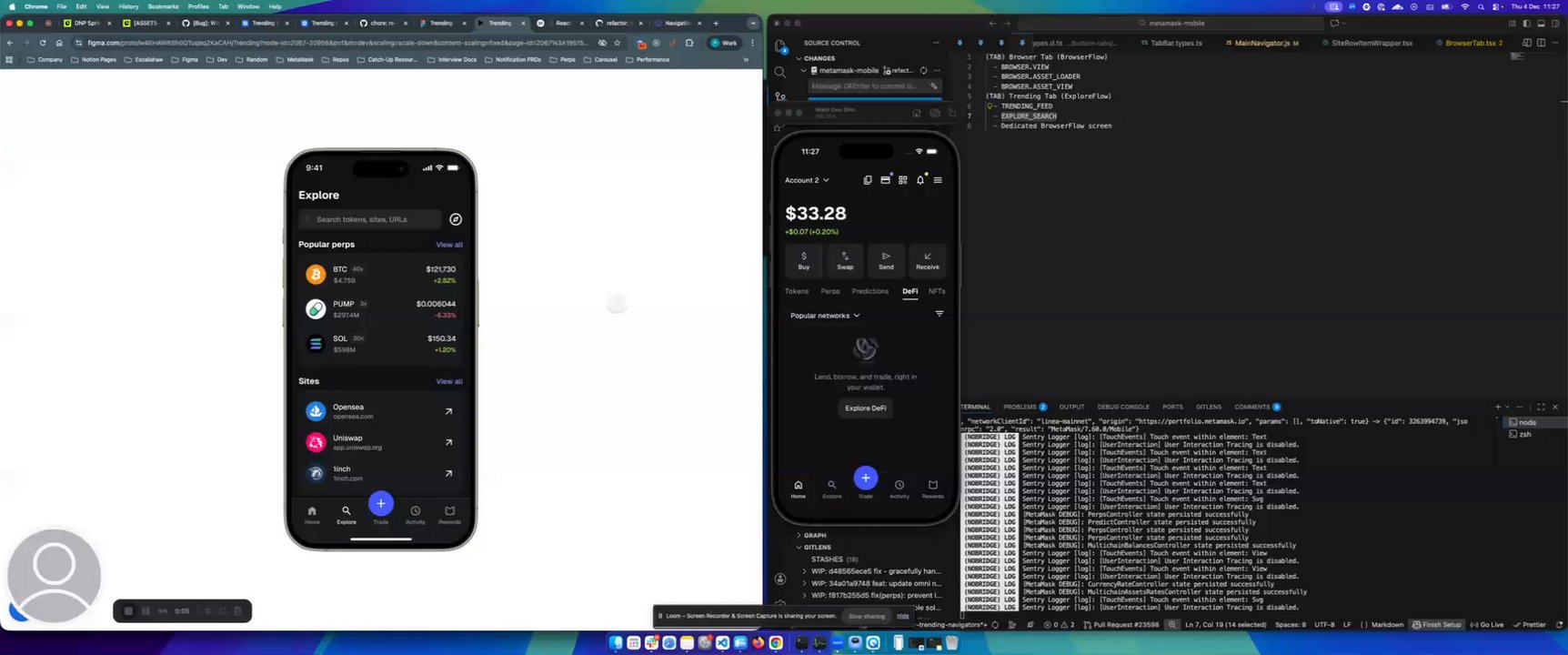1568x655 pixels.
Task: Click the Chrome bookmark star icon
Action: tap(618, 43)
